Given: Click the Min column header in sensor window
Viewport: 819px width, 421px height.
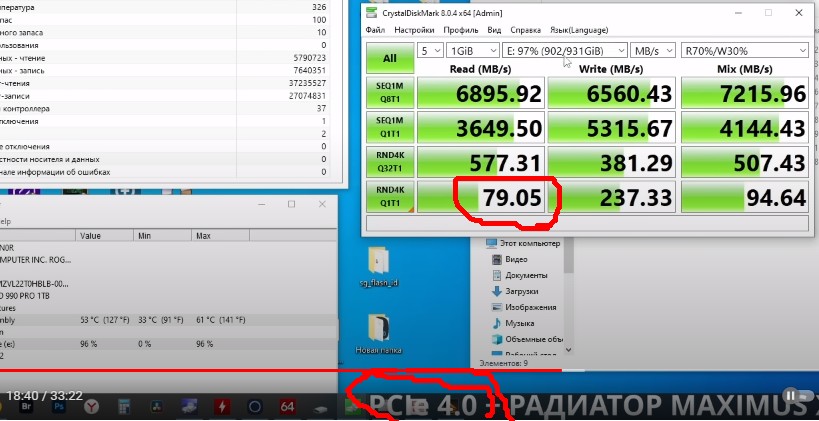Looking at the screenshot, I should [162, 236].
